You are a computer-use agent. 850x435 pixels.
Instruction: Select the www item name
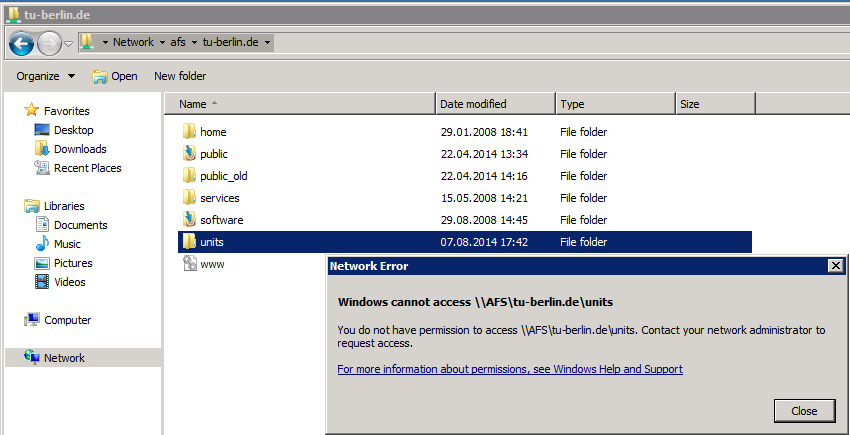[x=212, y=264]
